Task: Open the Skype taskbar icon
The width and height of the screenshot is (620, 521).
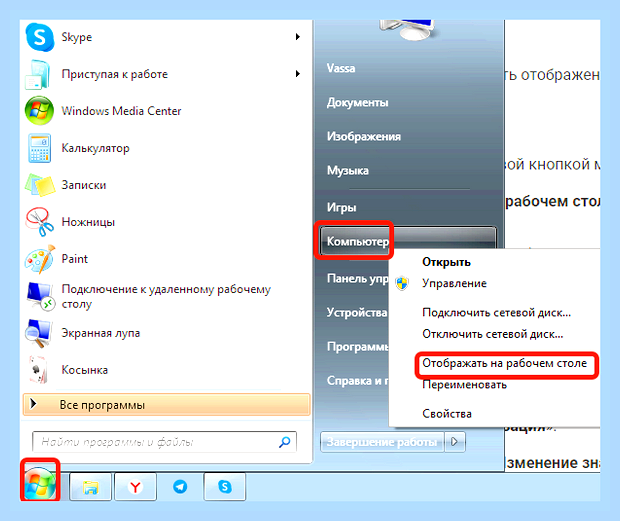Action: tap(225, 487)
